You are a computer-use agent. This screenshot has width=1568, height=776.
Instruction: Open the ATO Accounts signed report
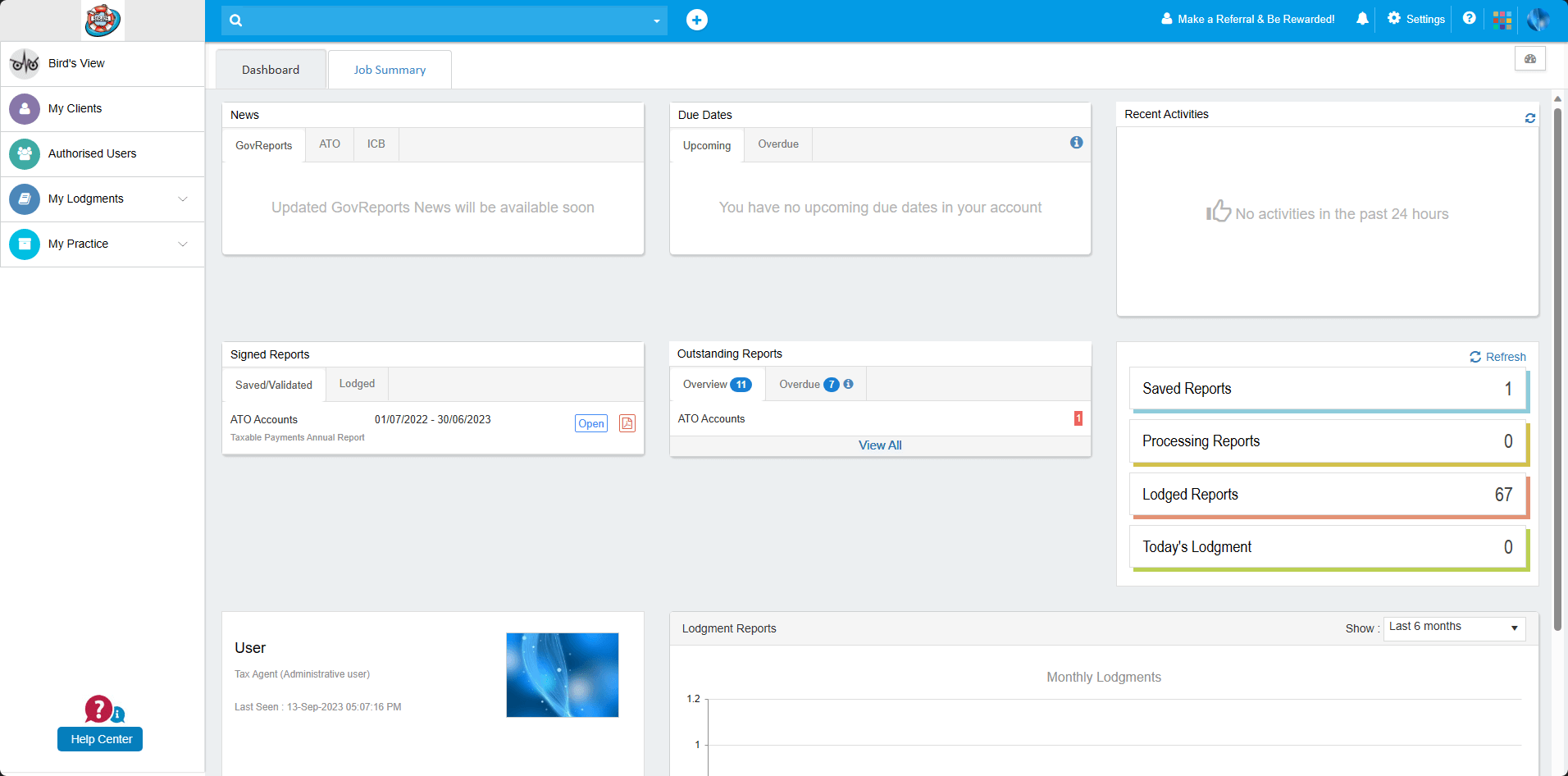591,423
